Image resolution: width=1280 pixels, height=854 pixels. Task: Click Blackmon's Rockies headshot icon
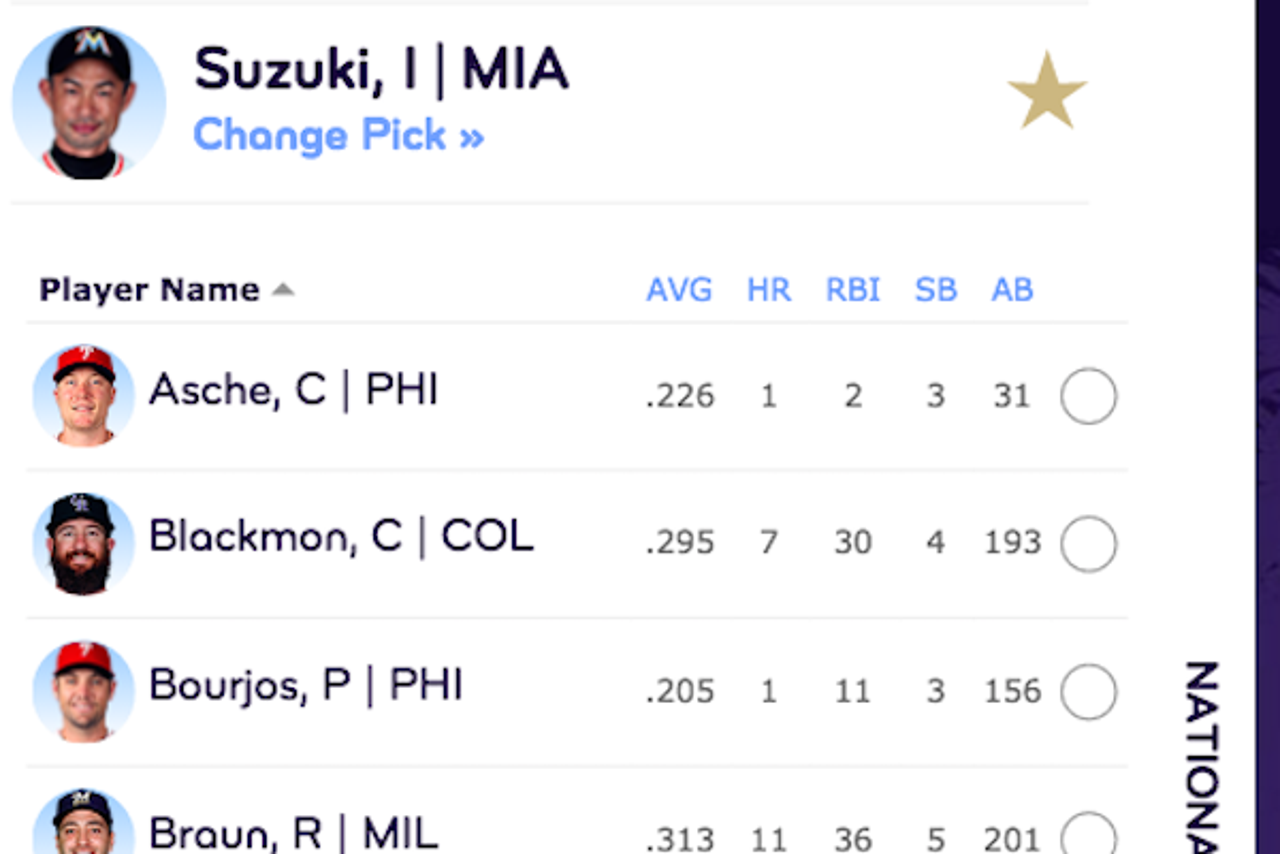pyautogui.click(x=84, y=543)
